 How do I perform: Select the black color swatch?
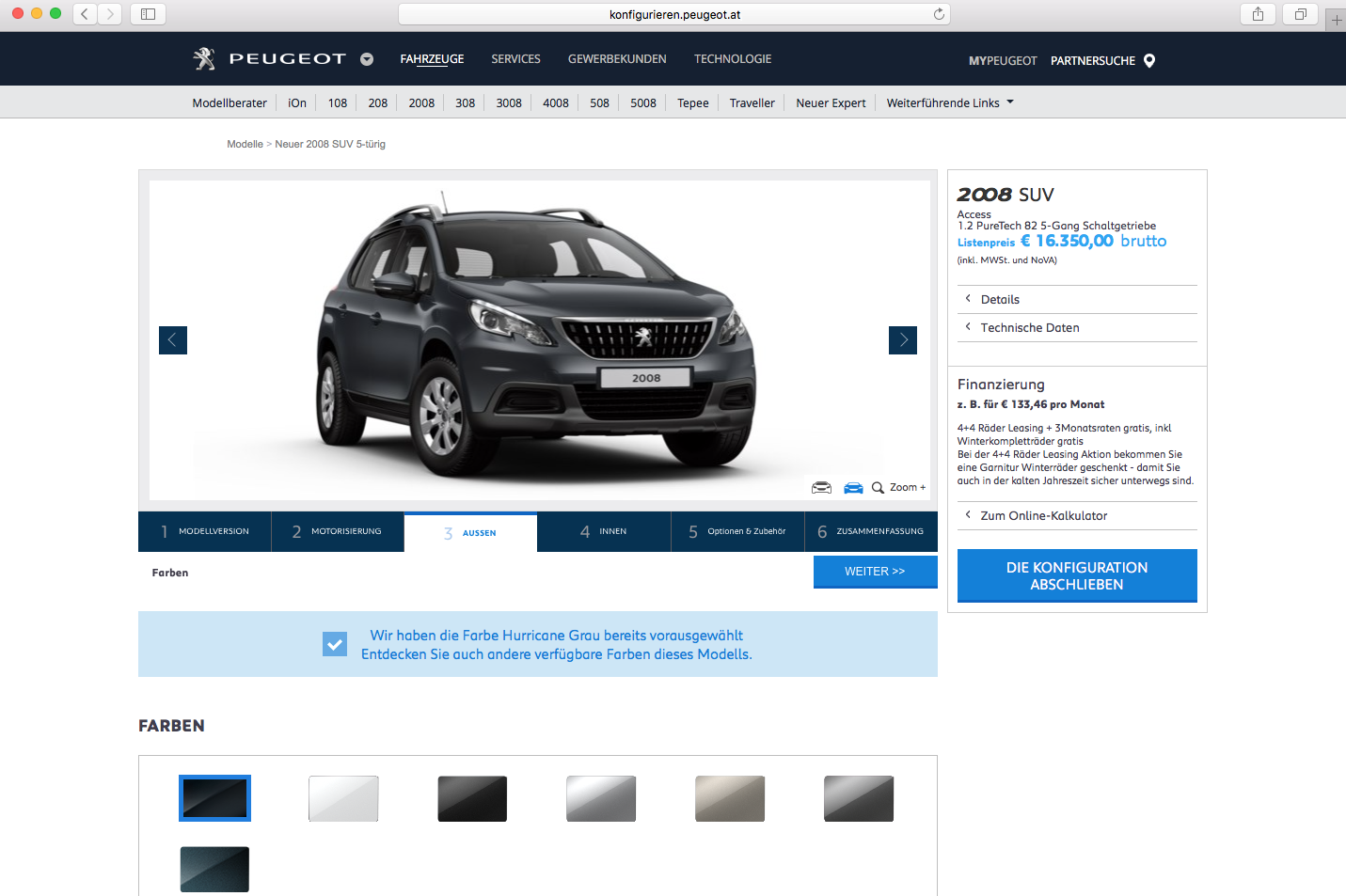[472, 798]
